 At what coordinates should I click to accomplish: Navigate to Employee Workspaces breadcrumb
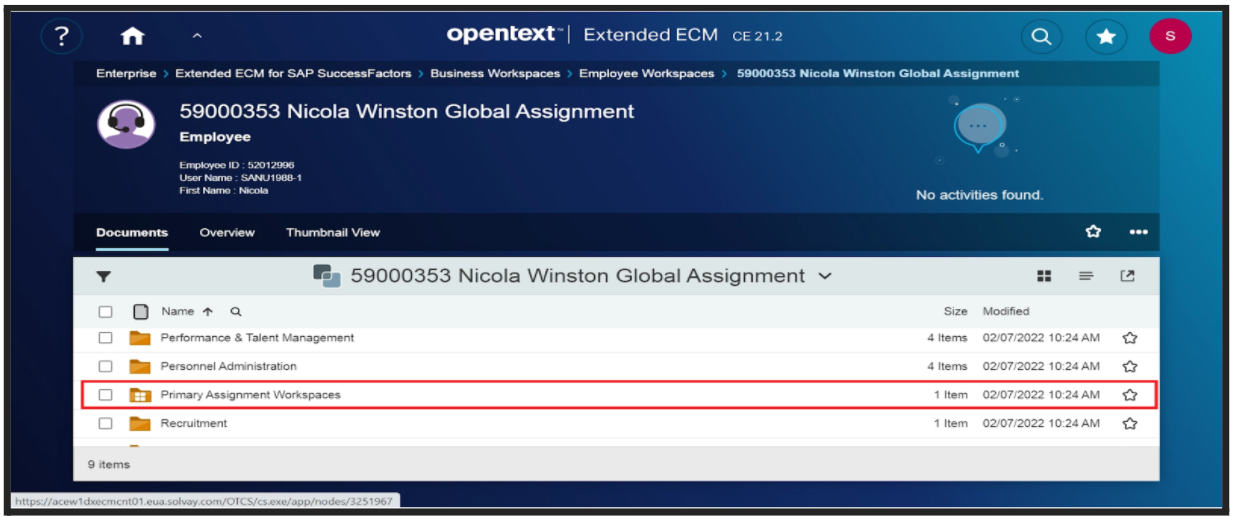click(646, 73)
